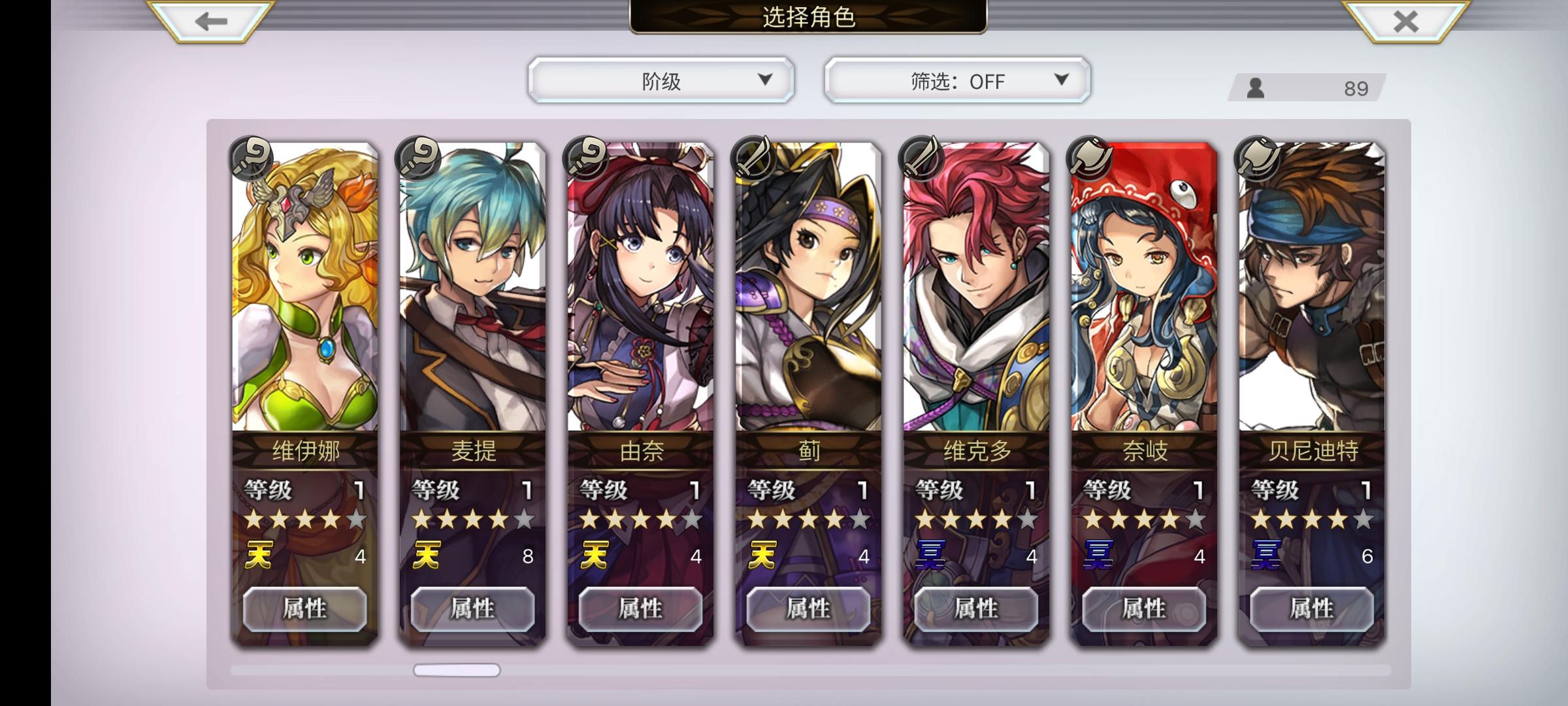Click the staff weapon icon on 维伊娜's card
The width and height of the screenshot is (1568, 706).
[252, 158]
